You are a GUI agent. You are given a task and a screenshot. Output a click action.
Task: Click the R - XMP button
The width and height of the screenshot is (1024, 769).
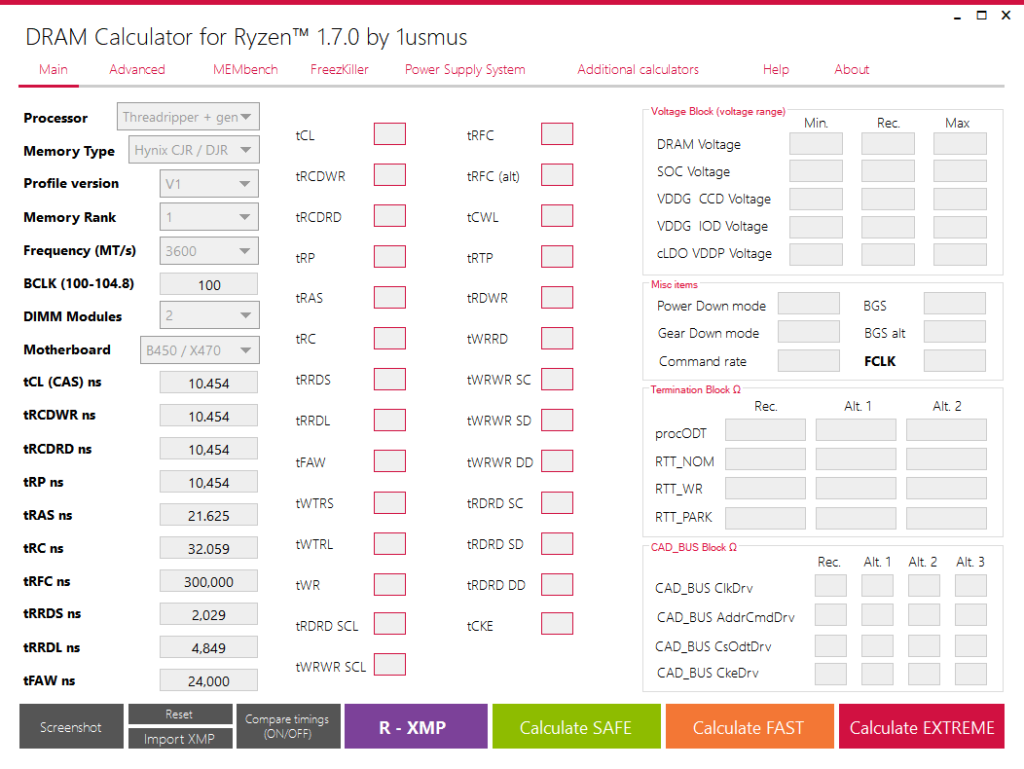(416, 726)
